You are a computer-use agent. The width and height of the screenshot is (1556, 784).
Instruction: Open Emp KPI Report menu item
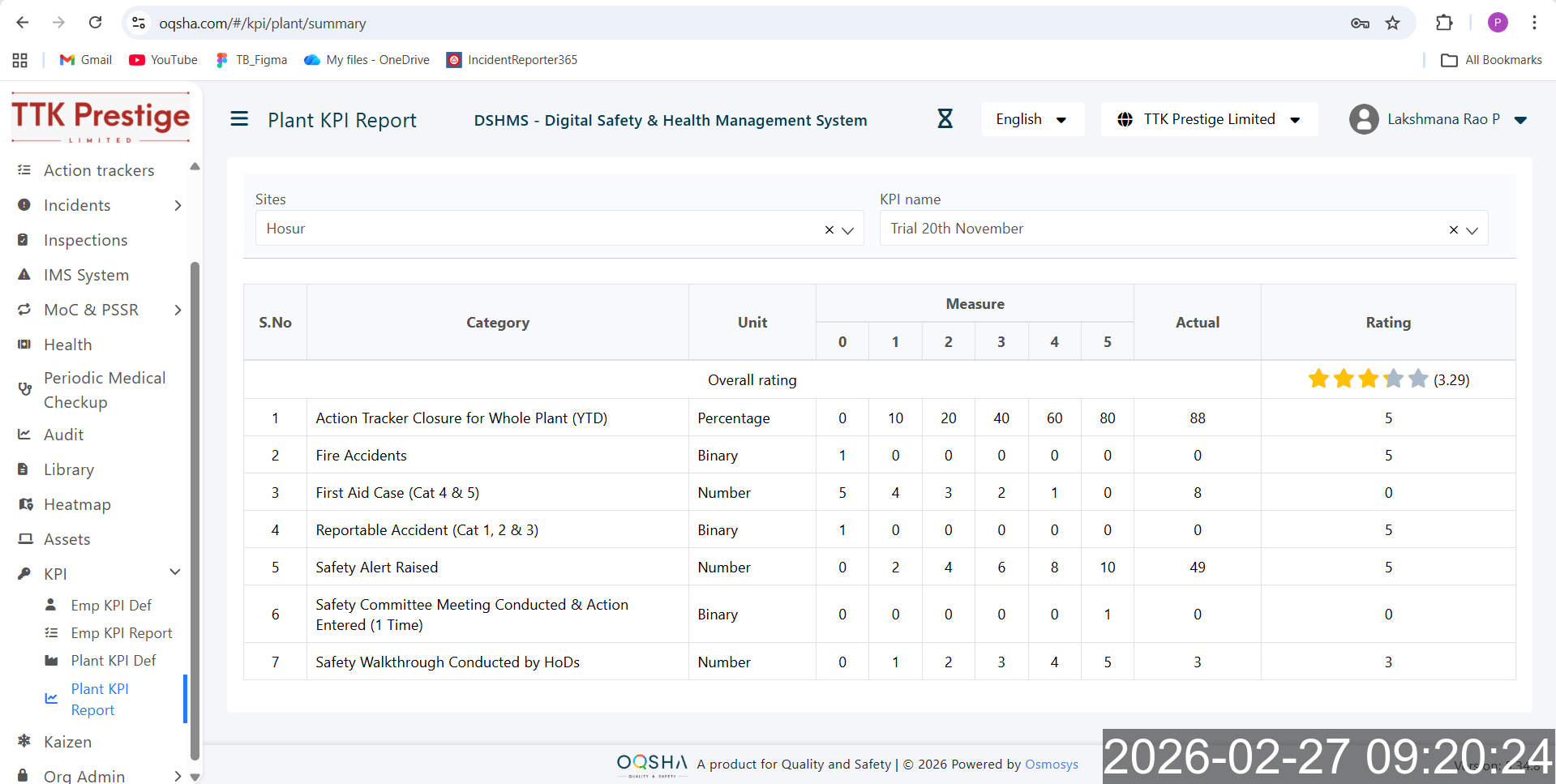[x=122, y=633]
